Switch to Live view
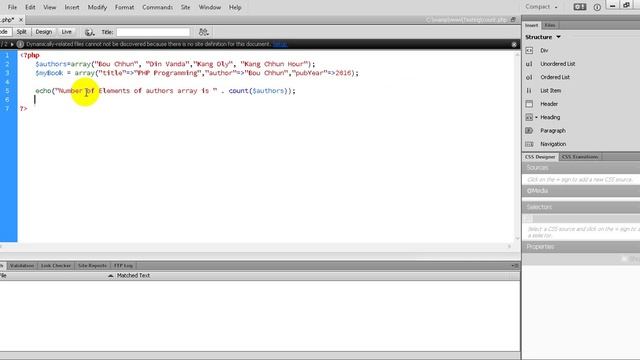Image resolution: width=640 pixels, height=360 pixels. [67, 32]
